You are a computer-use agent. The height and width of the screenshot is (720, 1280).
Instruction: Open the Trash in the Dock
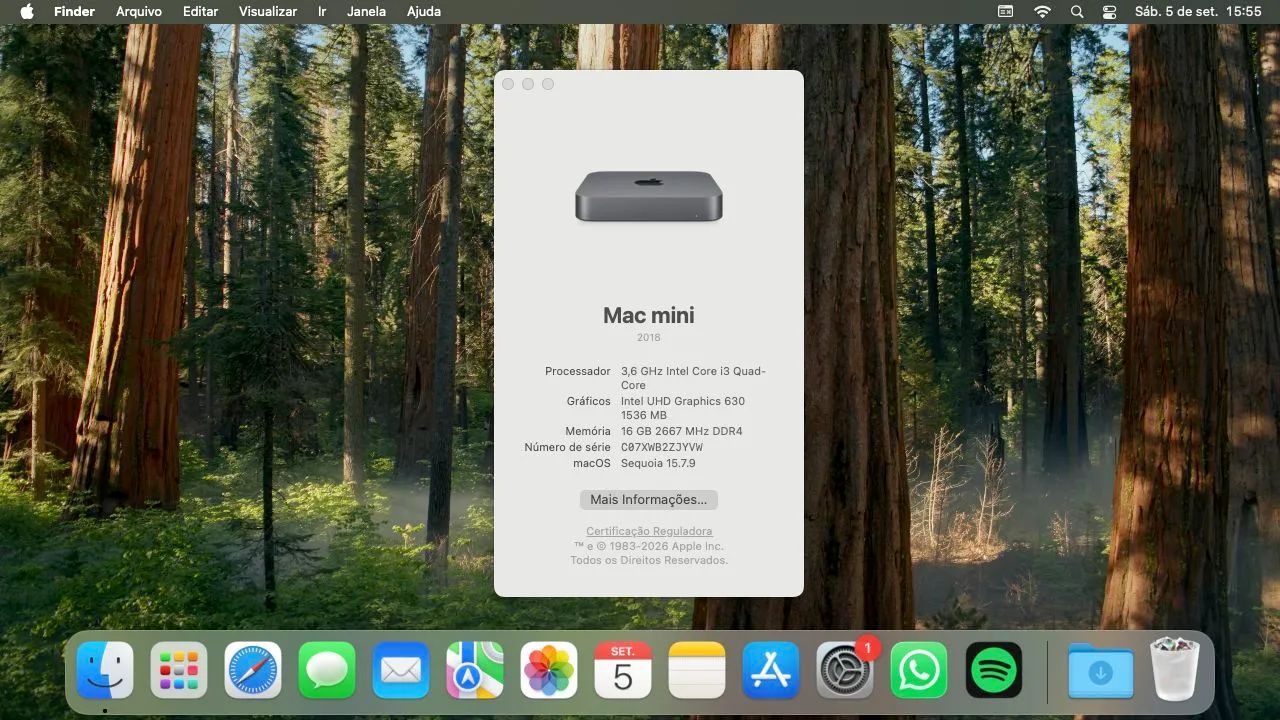[1175, 669]
